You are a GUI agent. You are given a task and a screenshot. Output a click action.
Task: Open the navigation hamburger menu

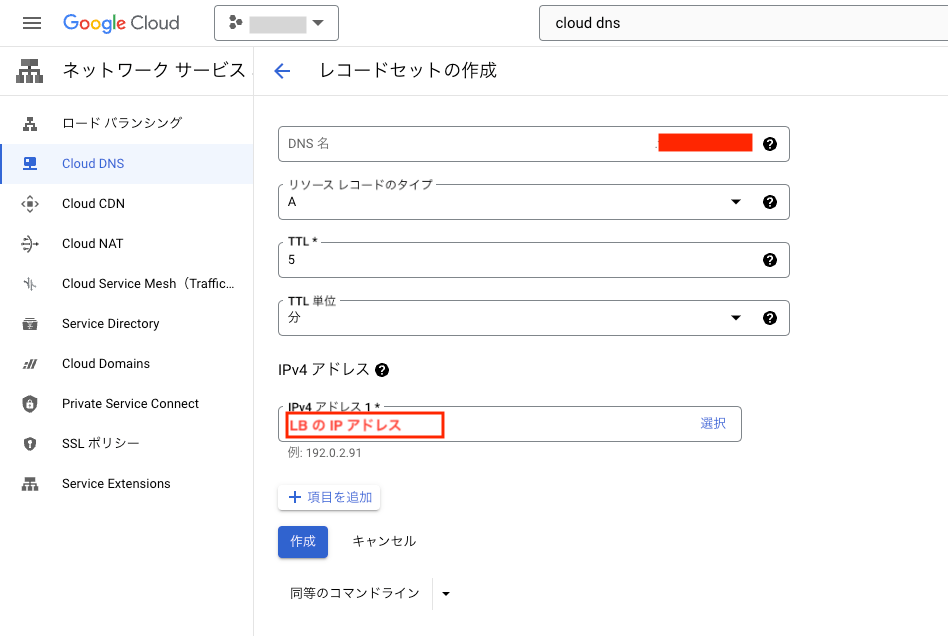[x=30, y=22]
